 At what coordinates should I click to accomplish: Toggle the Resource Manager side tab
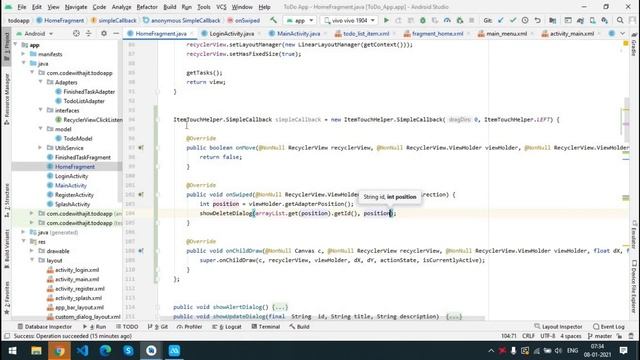coord(7,98)
